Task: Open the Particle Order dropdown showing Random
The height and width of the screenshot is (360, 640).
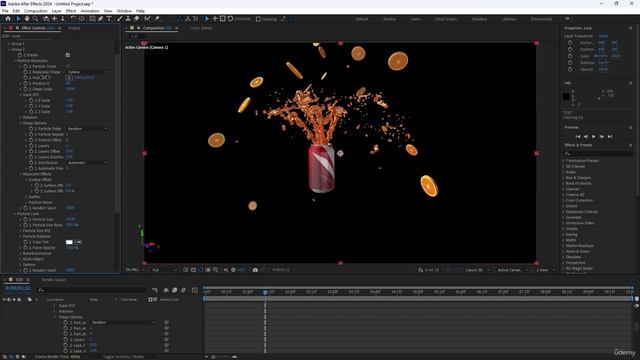Action: (87, 129)
